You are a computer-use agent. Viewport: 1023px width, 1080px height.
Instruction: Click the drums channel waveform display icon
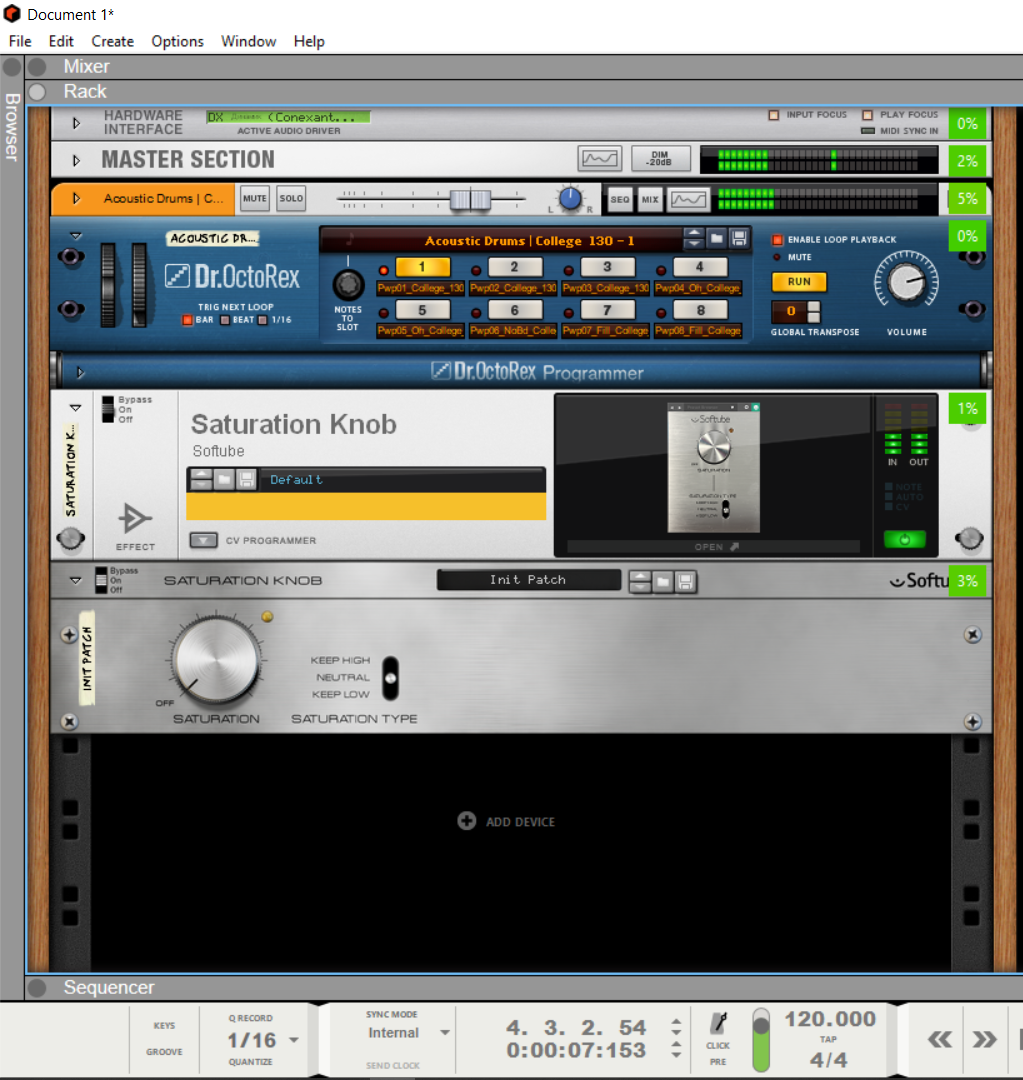[x=688, y=200]
